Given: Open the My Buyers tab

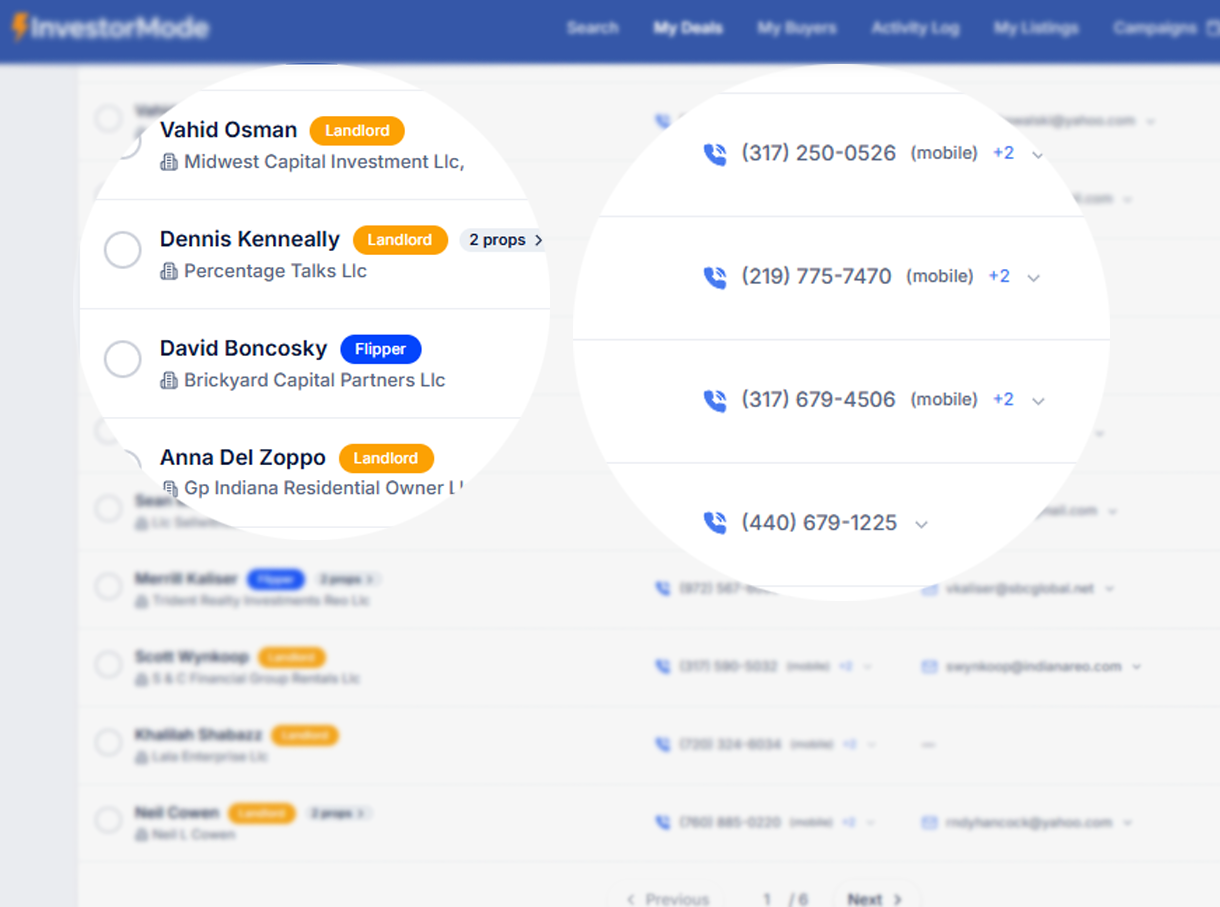Looking at the screenshot, I should [797, 28].
